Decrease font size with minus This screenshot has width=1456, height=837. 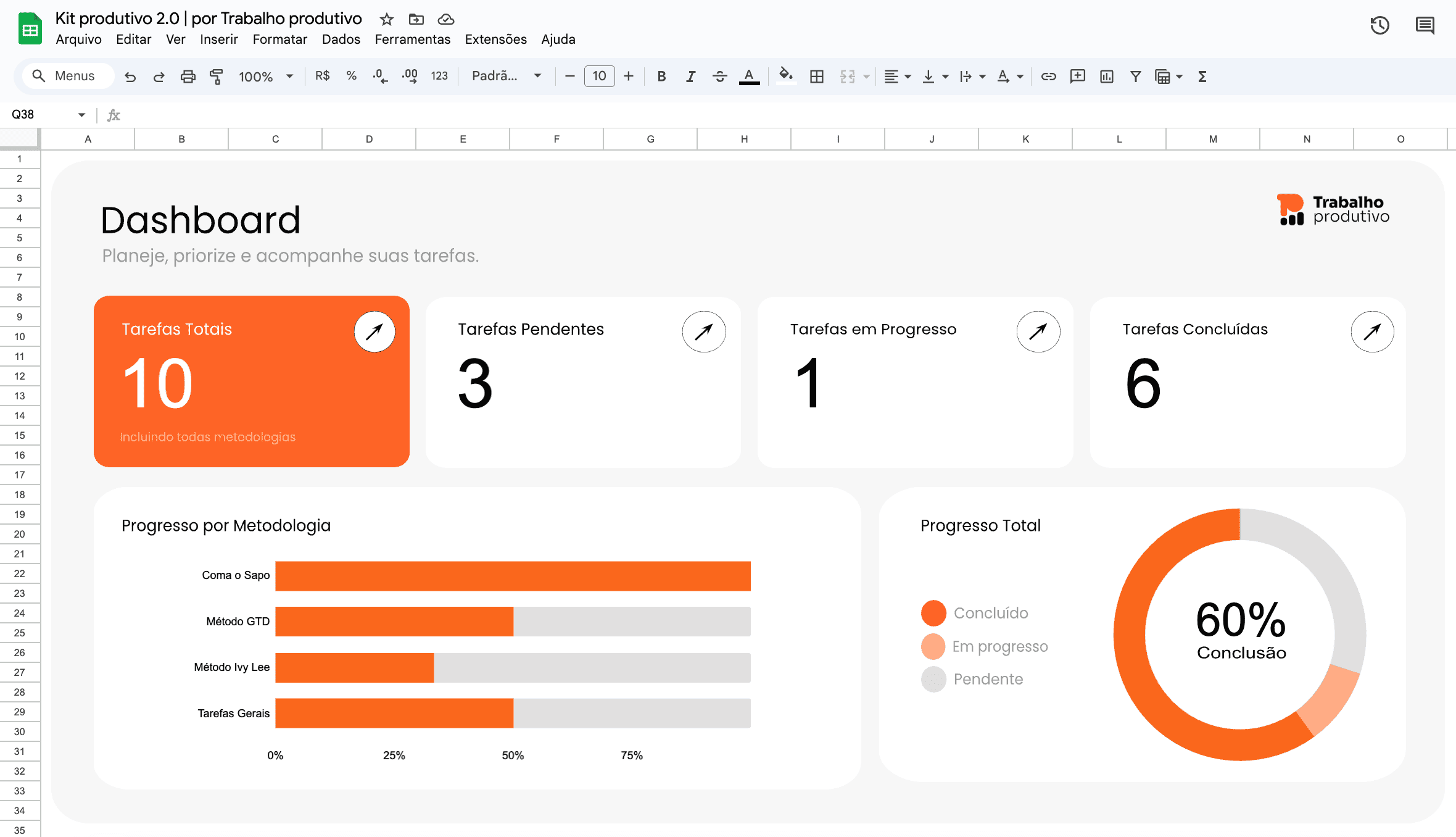(x=570, y=77)
